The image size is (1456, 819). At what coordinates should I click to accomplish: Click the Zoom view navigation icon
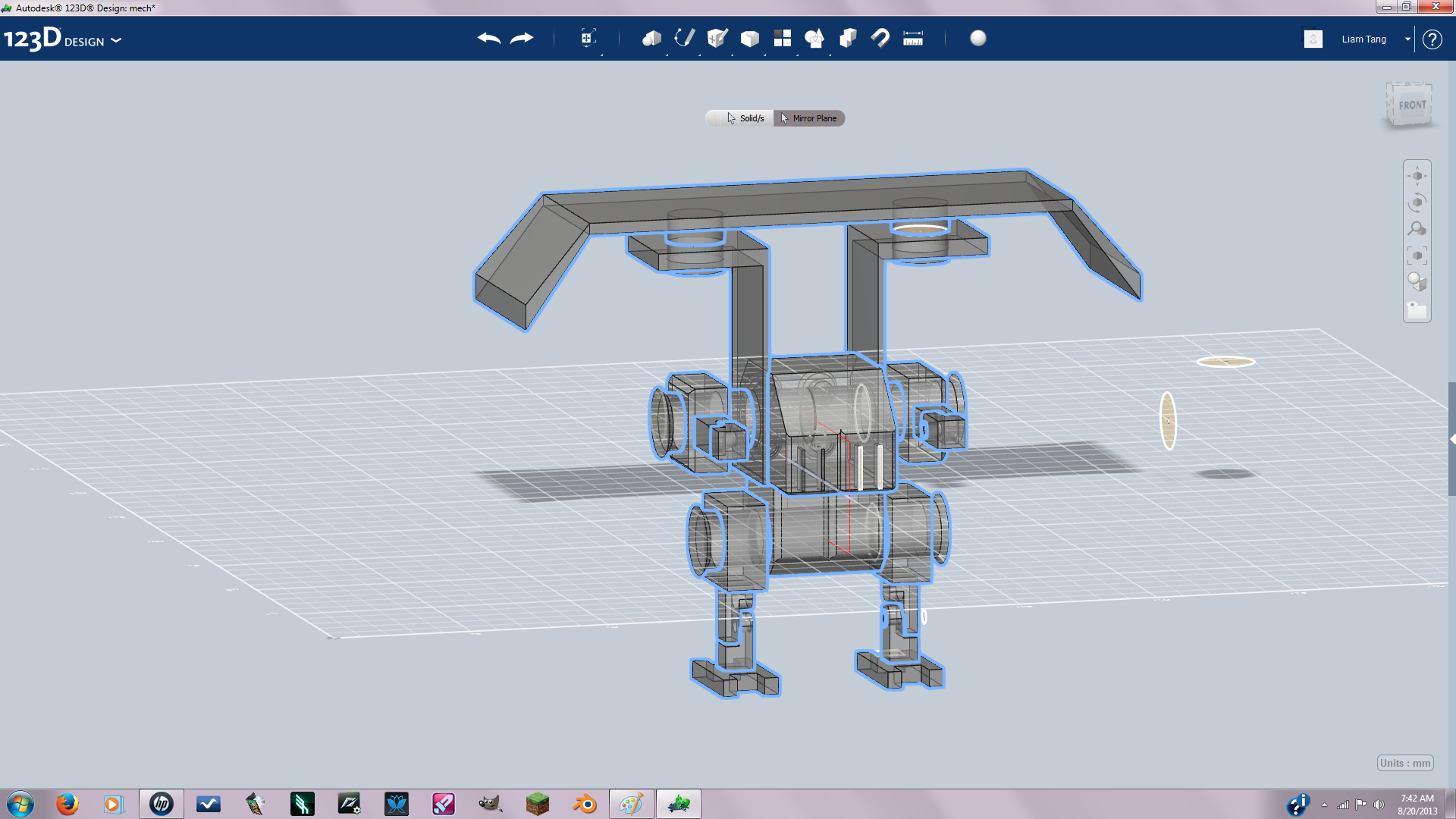(x=1417, y=229)
